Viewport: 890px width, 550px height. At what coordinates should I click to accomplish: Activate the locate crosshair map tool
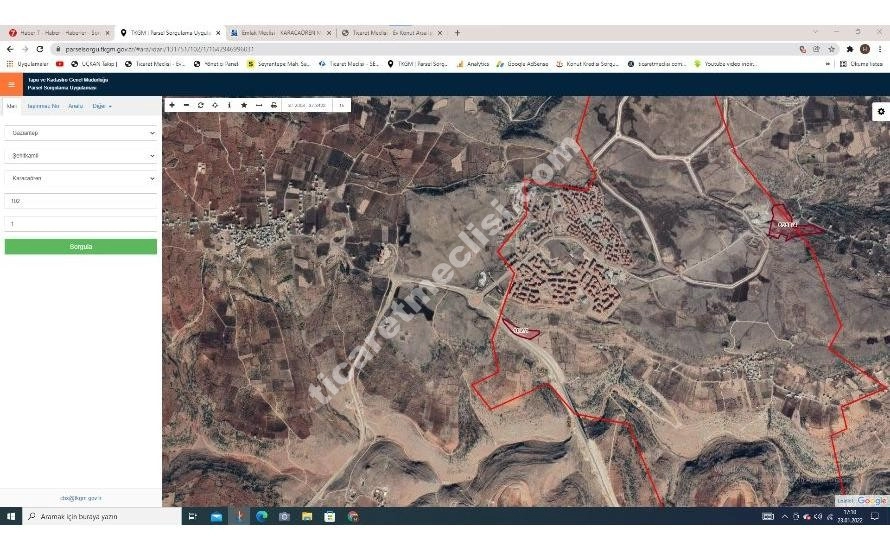[215, 105]
